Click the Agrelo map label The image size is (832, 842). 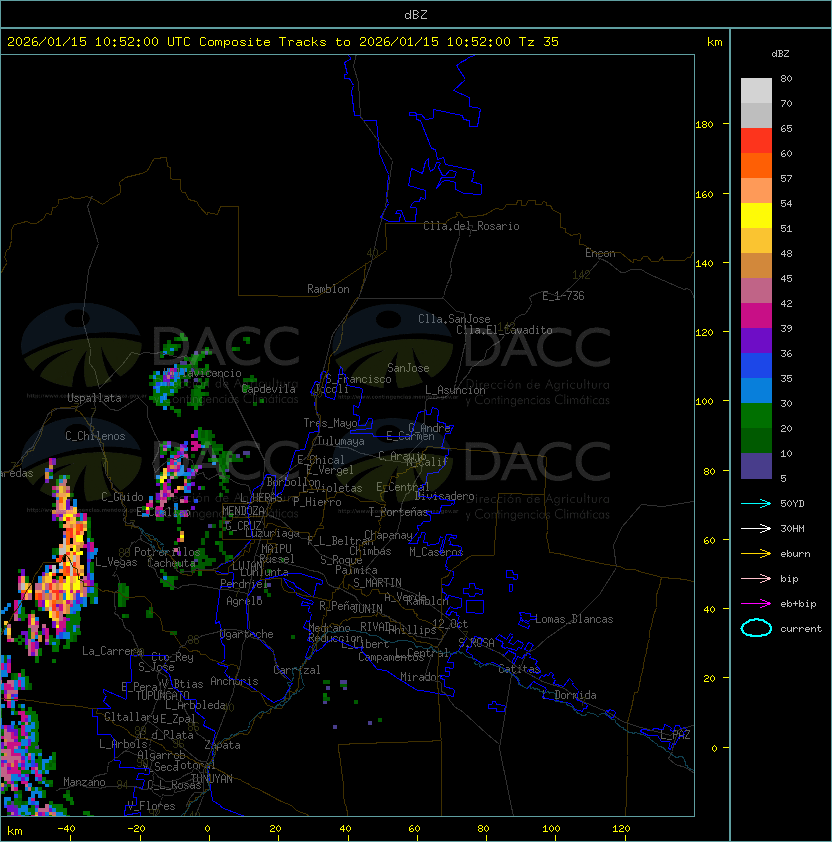point(244,601)
